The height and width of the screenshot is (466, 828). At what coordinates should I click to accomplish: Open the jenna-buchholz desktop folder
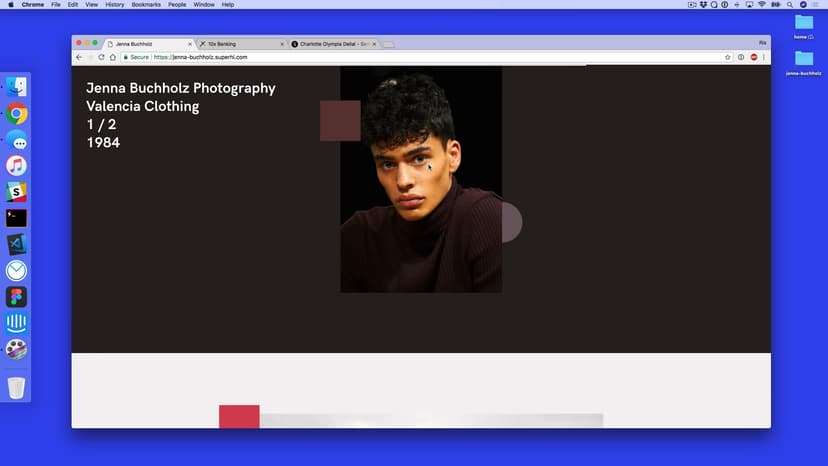click(x=803, y=59)
